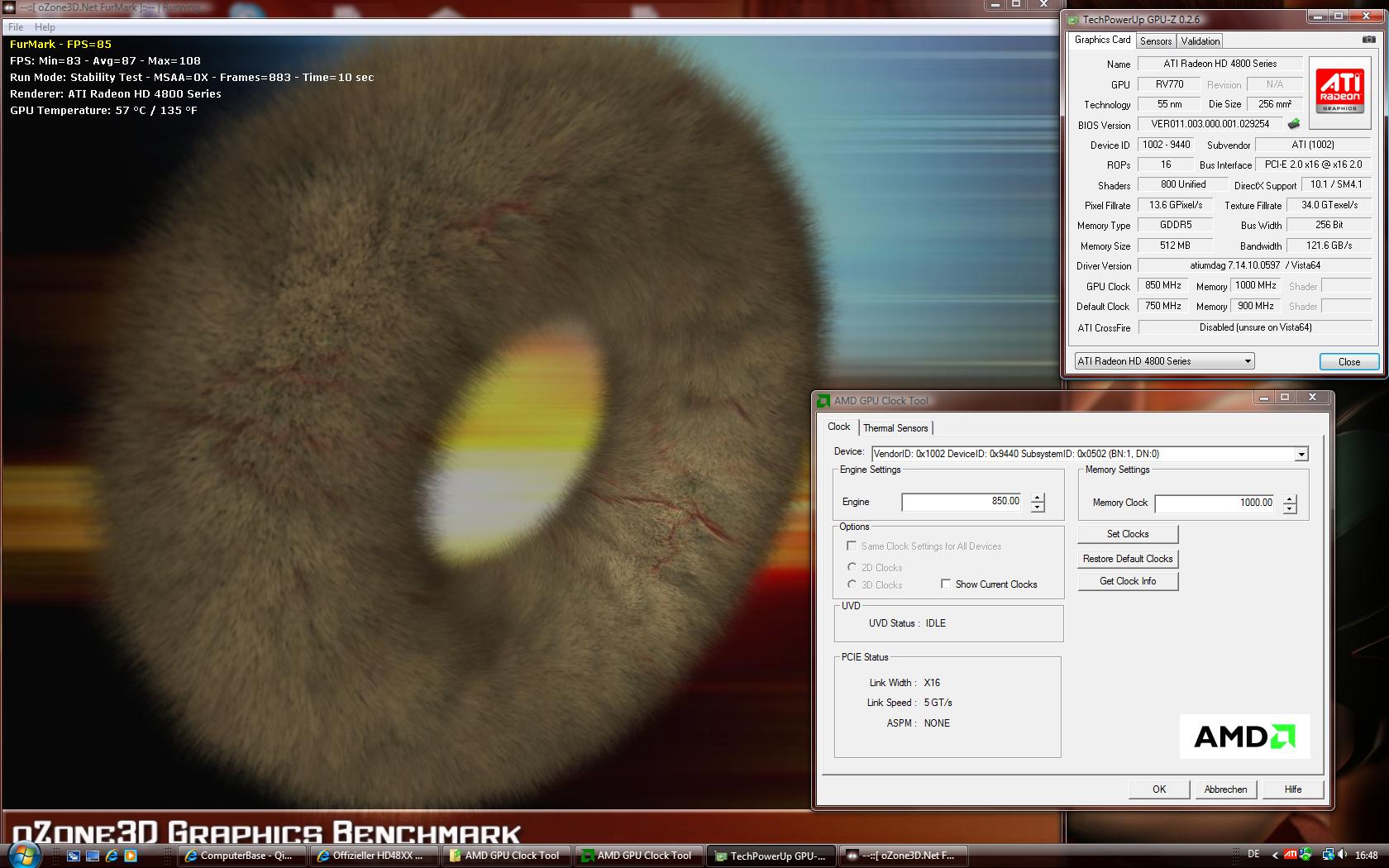Open the Thermal Sensors tab

(895, 428)
